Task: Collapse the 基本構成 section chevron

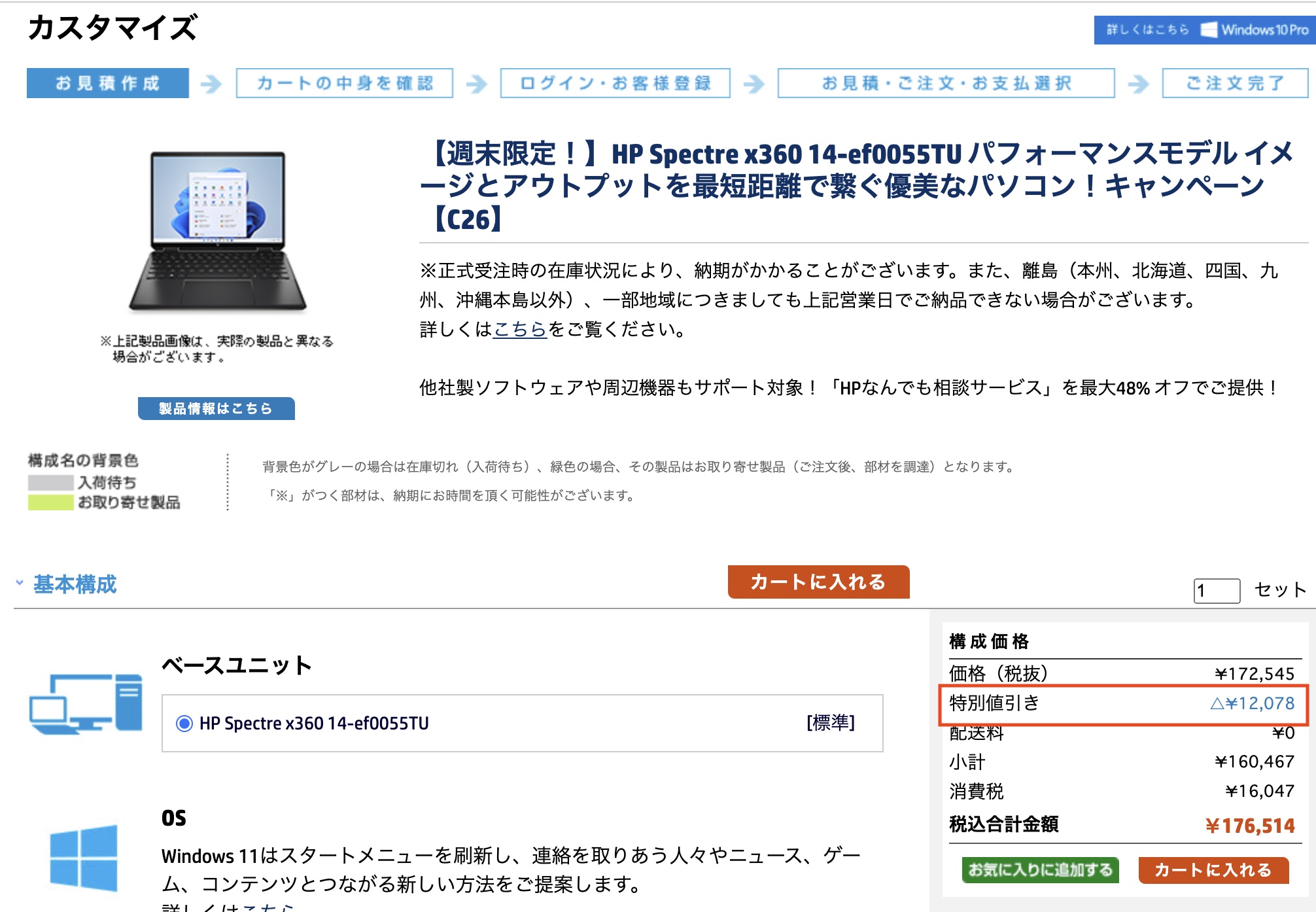Action: click(x=20, y=582)
